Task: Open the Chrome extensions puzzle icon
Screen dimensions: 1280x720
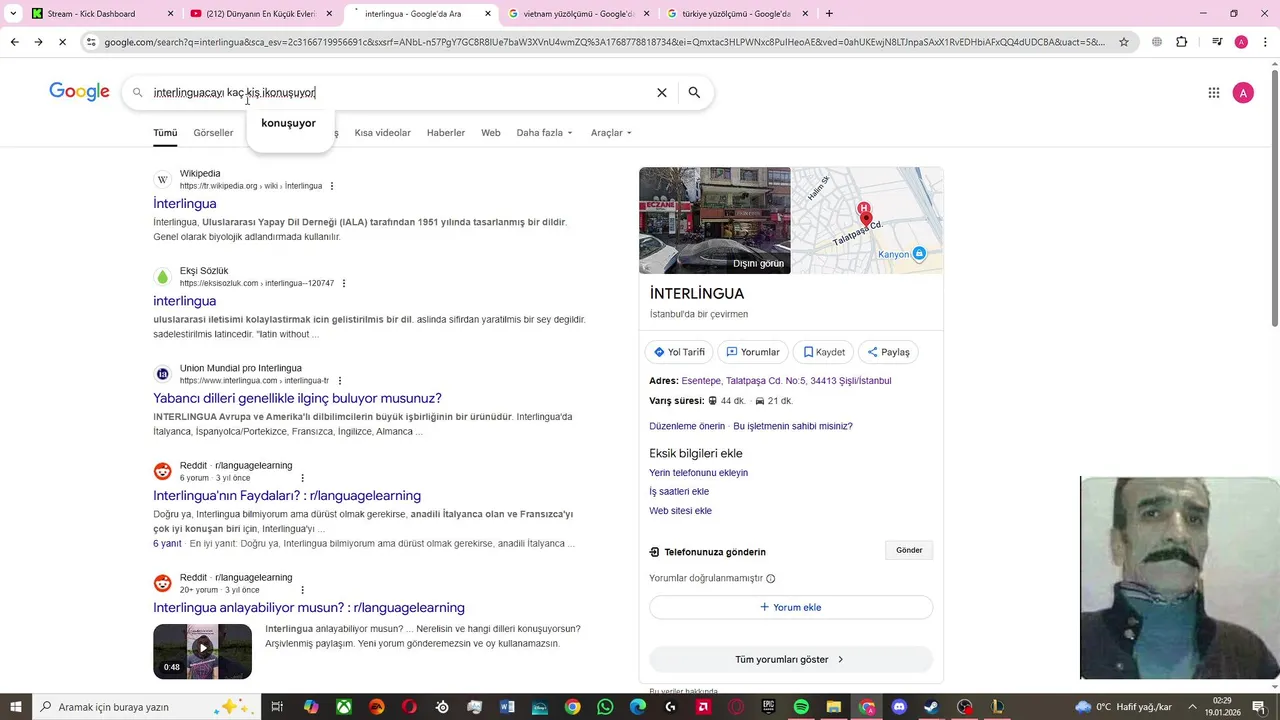Action: (x=1182, y=42)
